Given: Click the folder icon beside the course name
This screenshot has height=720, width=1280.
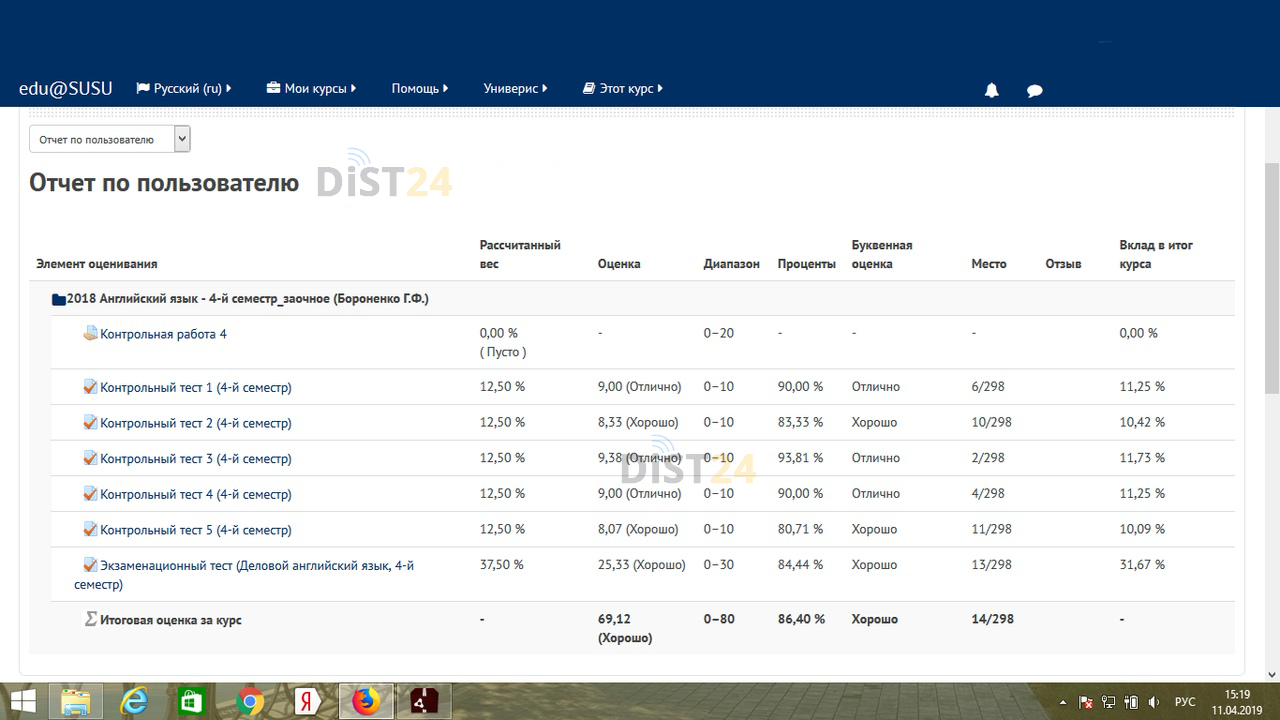Looking at the screenshot, I should (x=57, y=297).
